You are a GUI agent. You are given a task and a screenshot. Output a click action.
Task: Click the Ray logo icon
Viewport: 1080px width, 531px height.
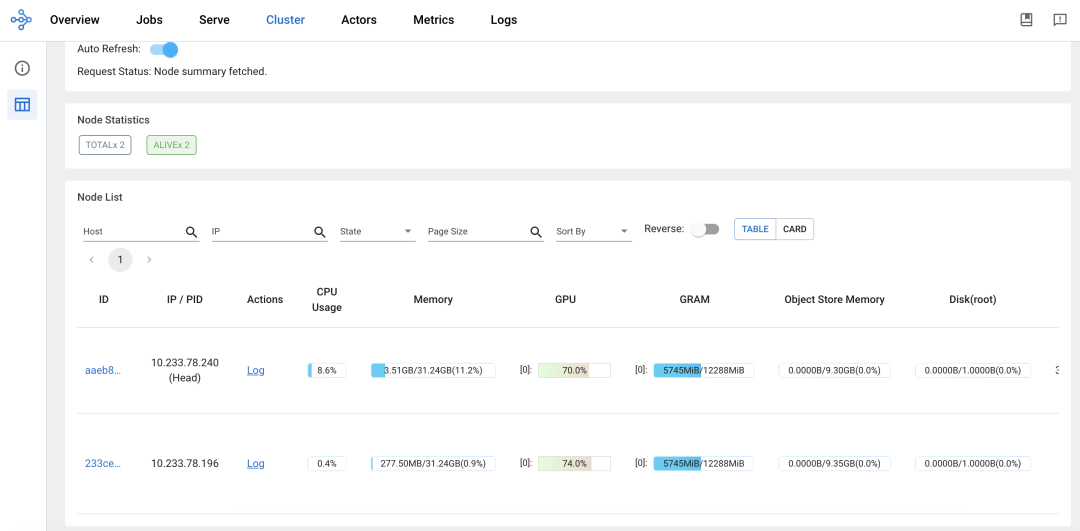tap(21, 20)
